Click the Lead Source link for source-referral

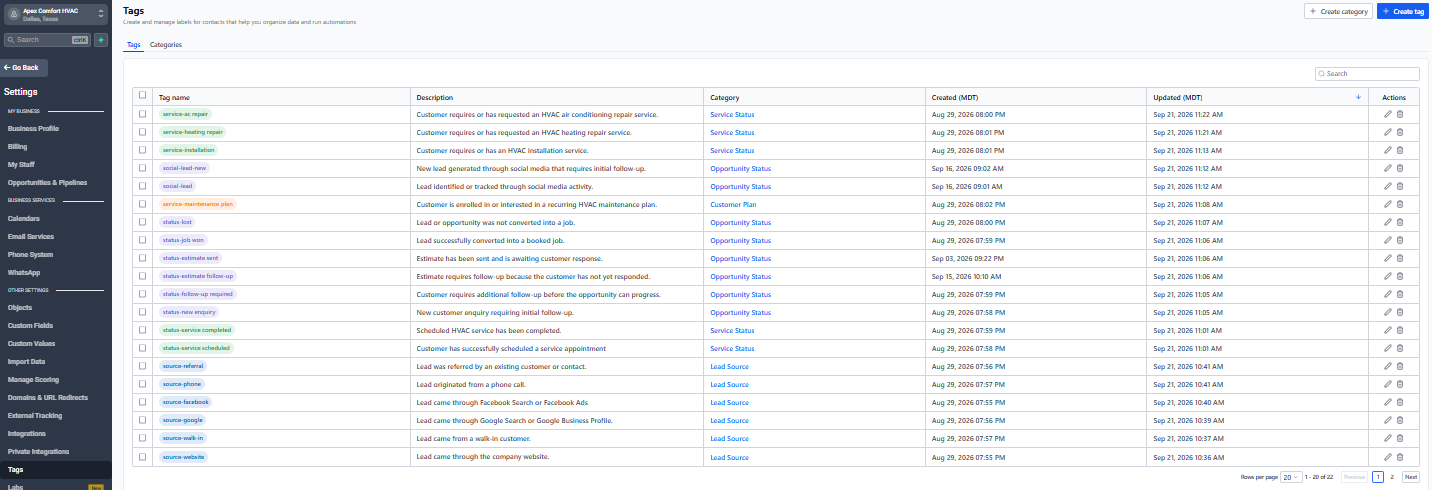point(729,366)
